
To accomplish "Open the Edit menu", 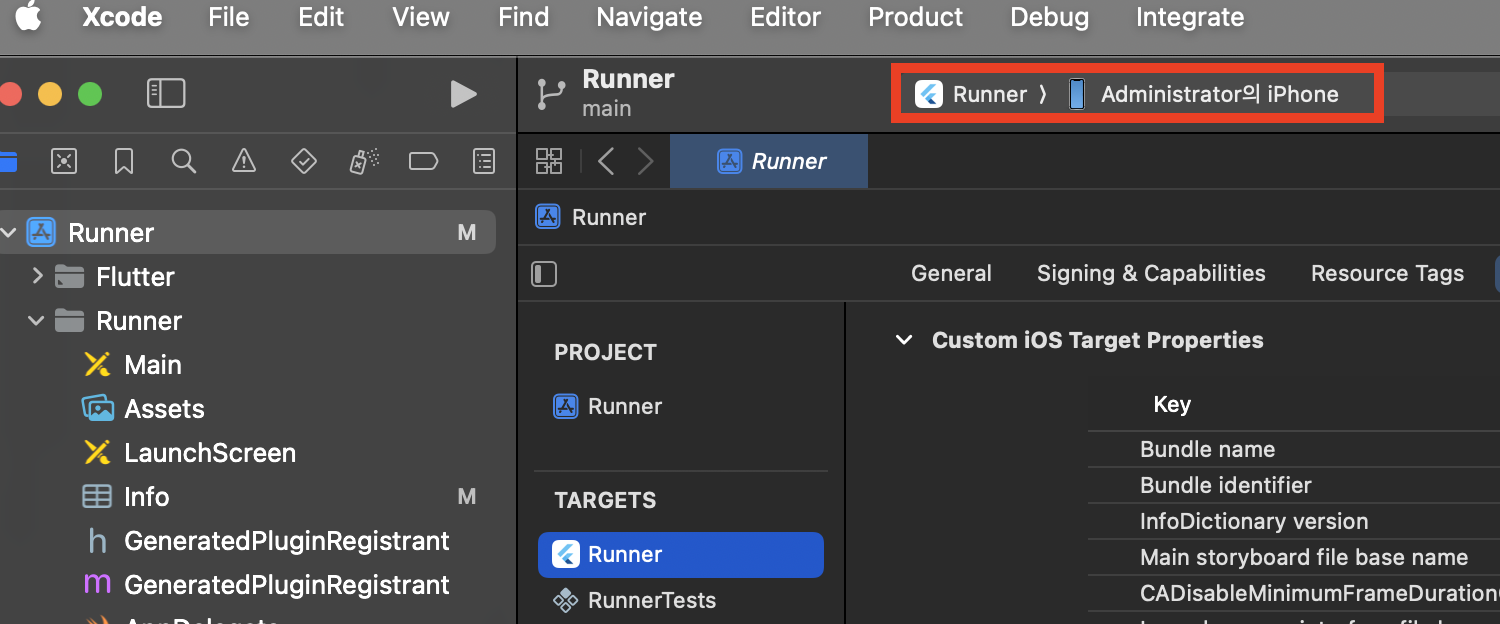I will [321, 17].
